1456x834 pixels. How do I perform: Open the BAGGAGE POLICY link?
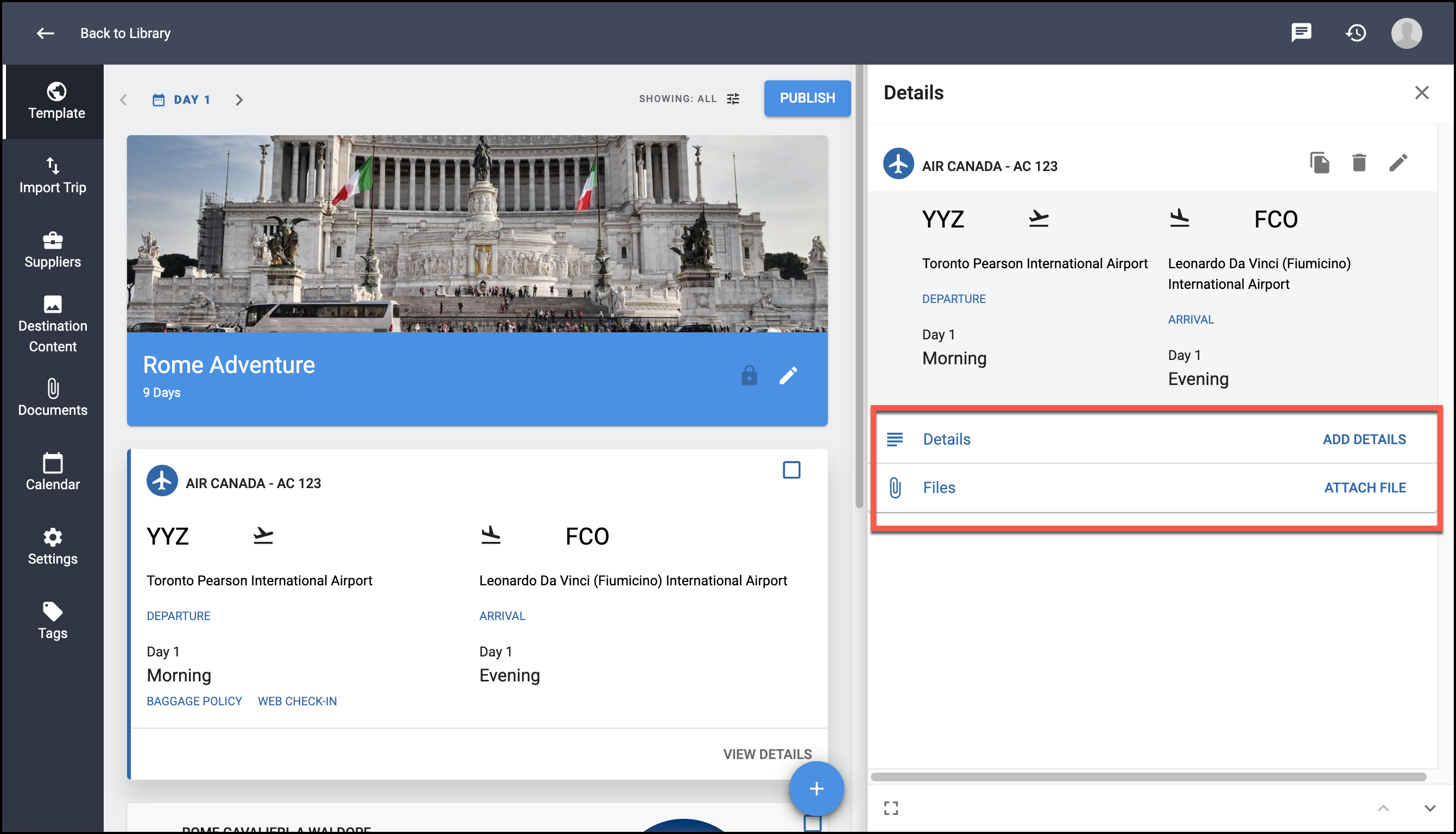click(194, 701)
